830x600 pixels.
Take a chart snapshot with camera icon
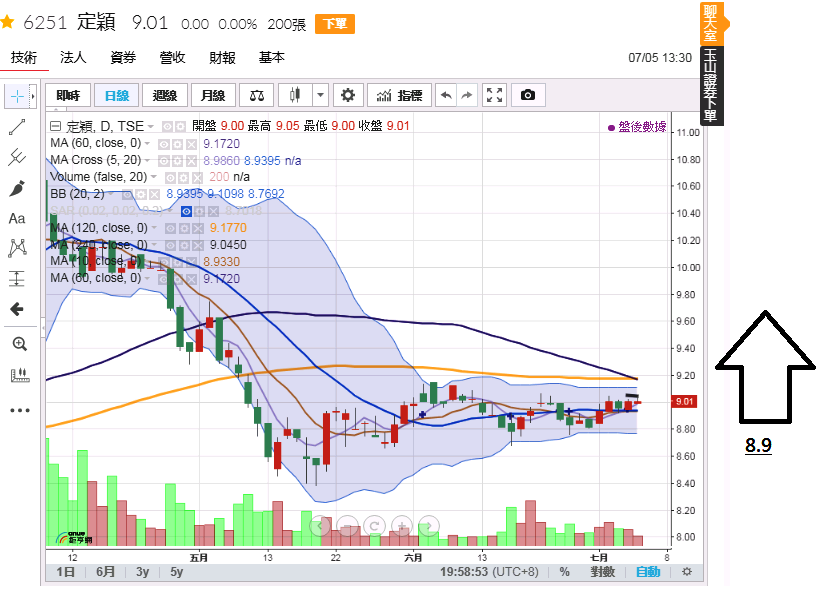pyautogui.click(x=528, y=96)
